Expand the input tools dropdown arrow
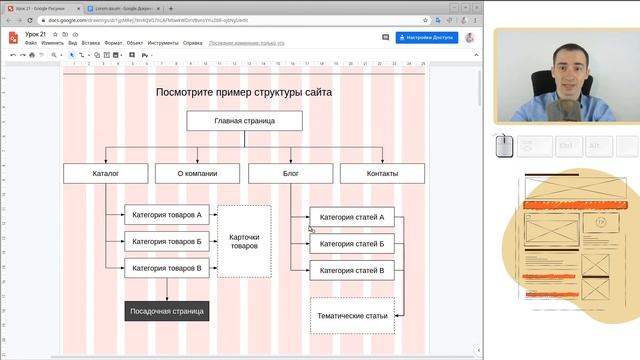 152,56
